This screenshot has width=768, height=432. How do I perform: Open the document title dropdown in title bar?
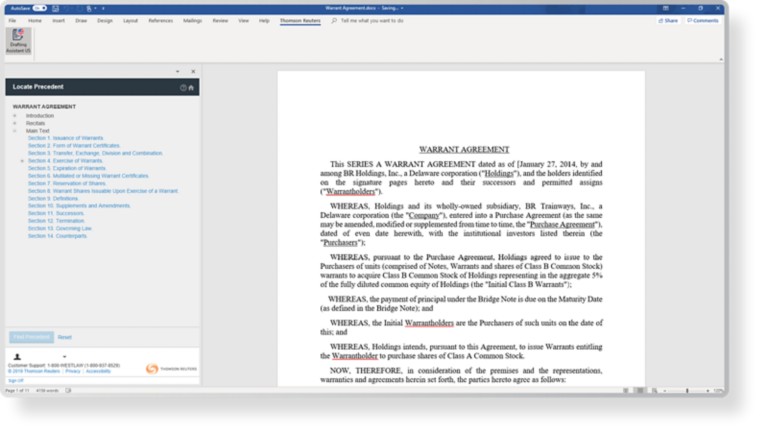pos(402,8)
